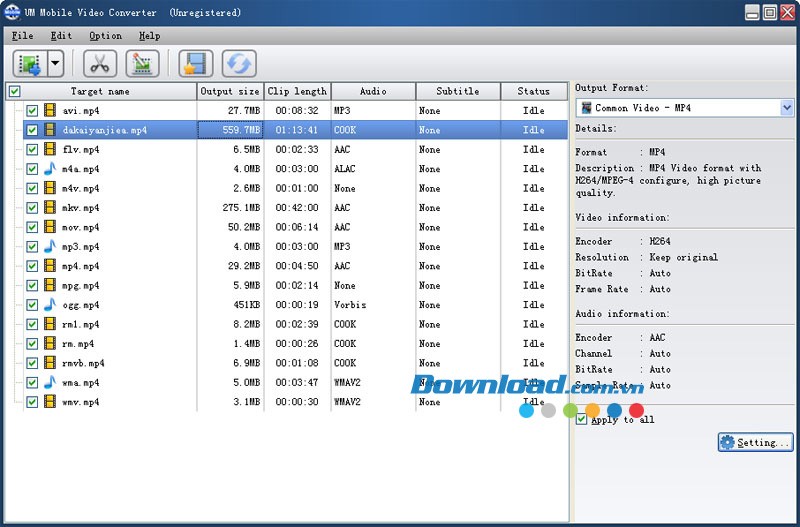This screenshot has height=527, width=800.
Task: Click the film icon of wmv.mp4
Action: (50, 401)
